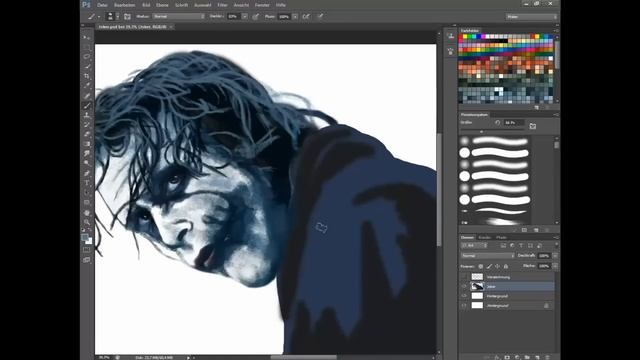Open the workspace switcher dropdown

click(x=531, y=17)
